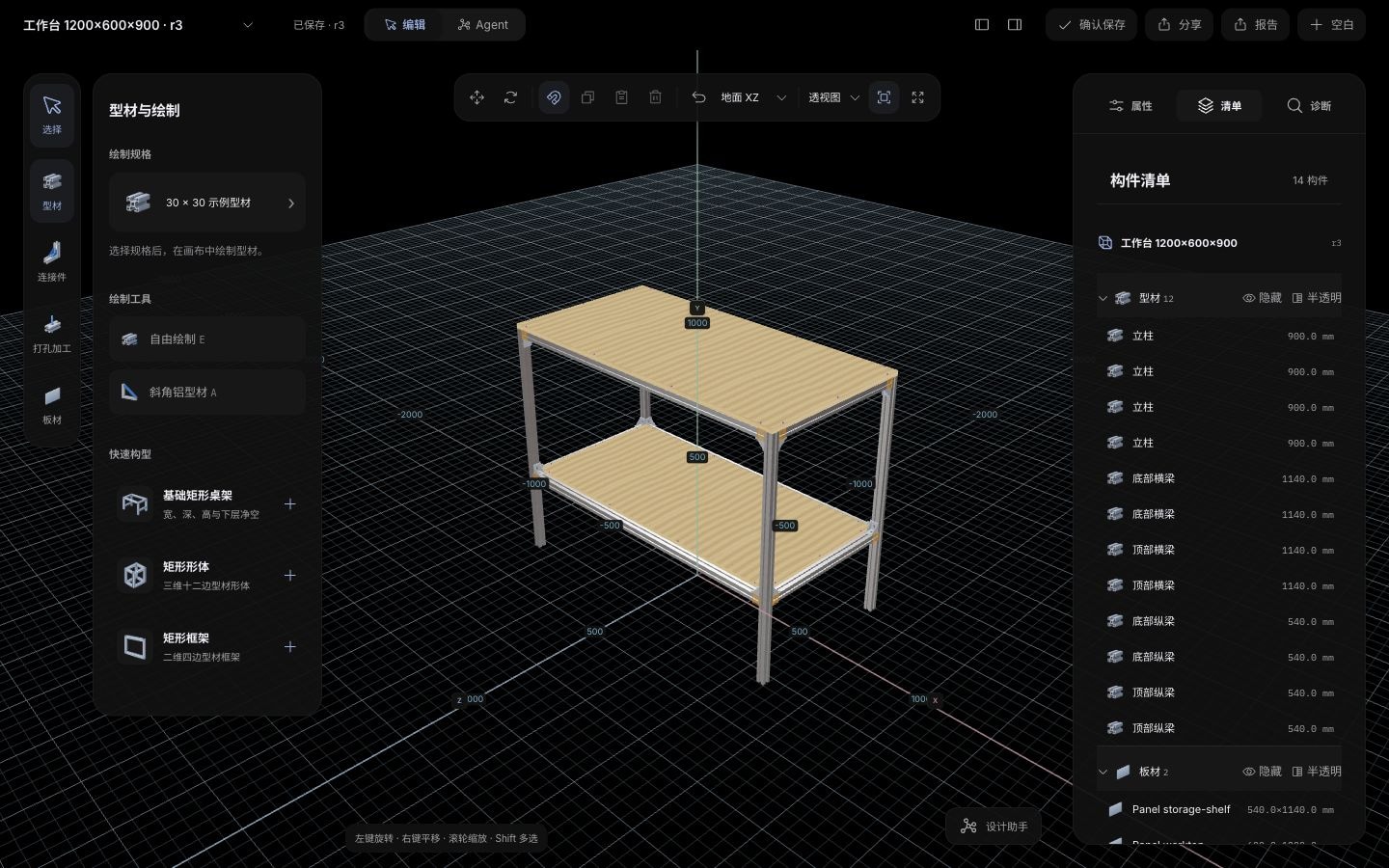Select the 型材 profile tool in sidebar
1389x868 pixels.
(x=52, y=188)
